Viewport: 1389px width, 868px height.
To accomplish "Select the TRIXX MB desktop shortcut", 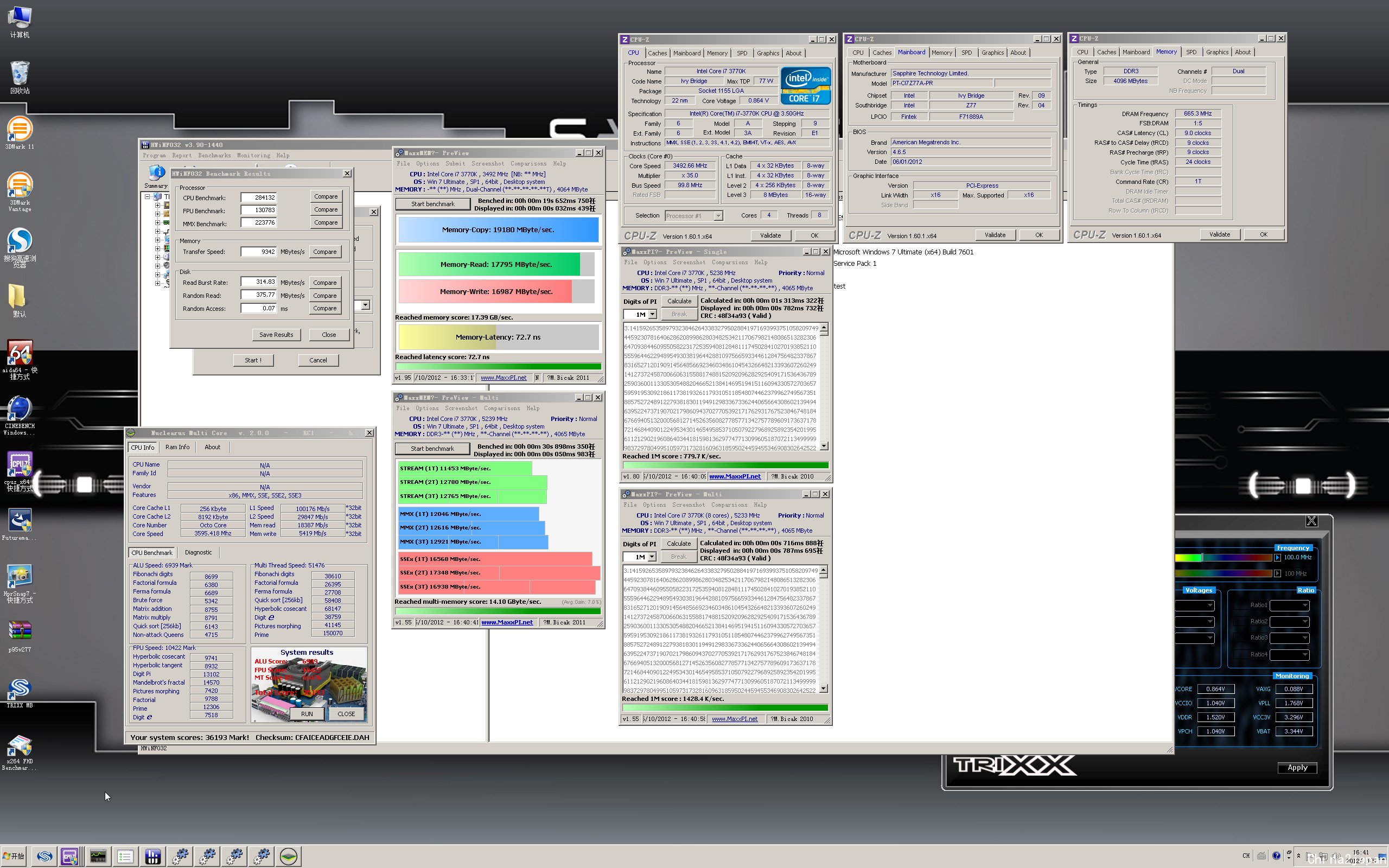I will point(20,692).
